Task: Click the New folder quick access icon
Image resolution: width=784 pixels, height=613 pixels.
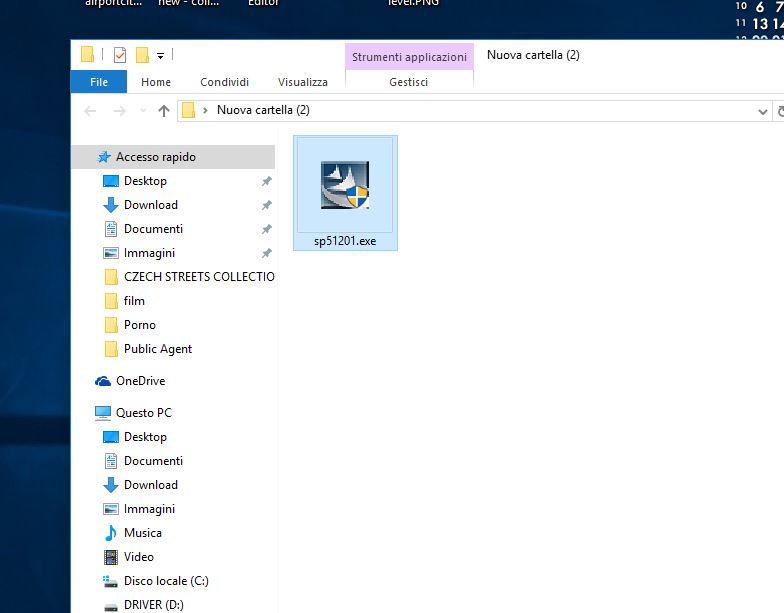Action: (142, 54)
